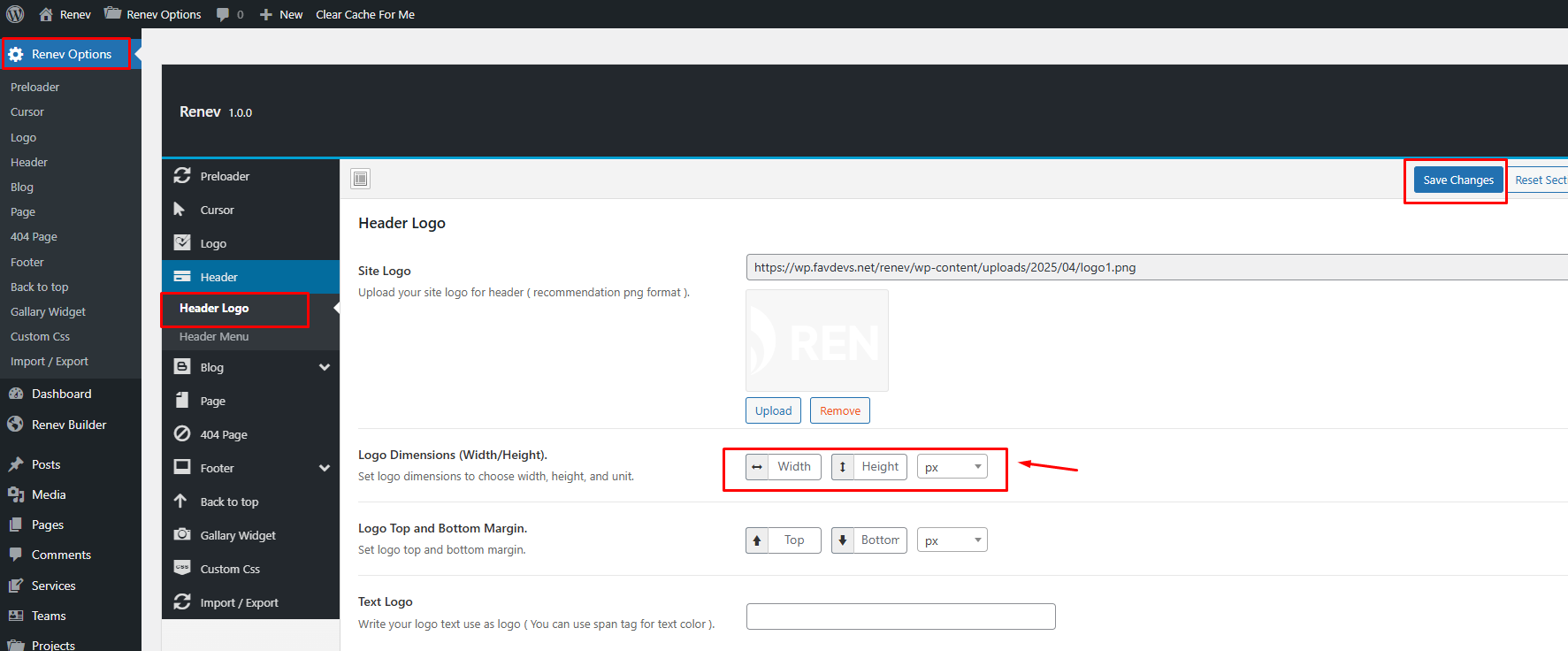Screen dimensions: 1568x651
Task: Click Clear Cache For Me link
Action: click(365, 14)
